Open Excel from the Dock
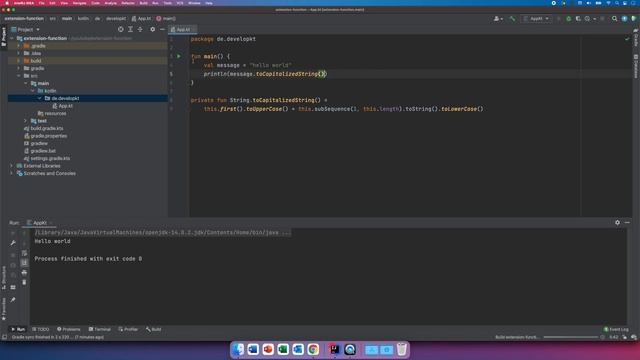The height and width of the screenshot is (360, 640). (283, 349)
